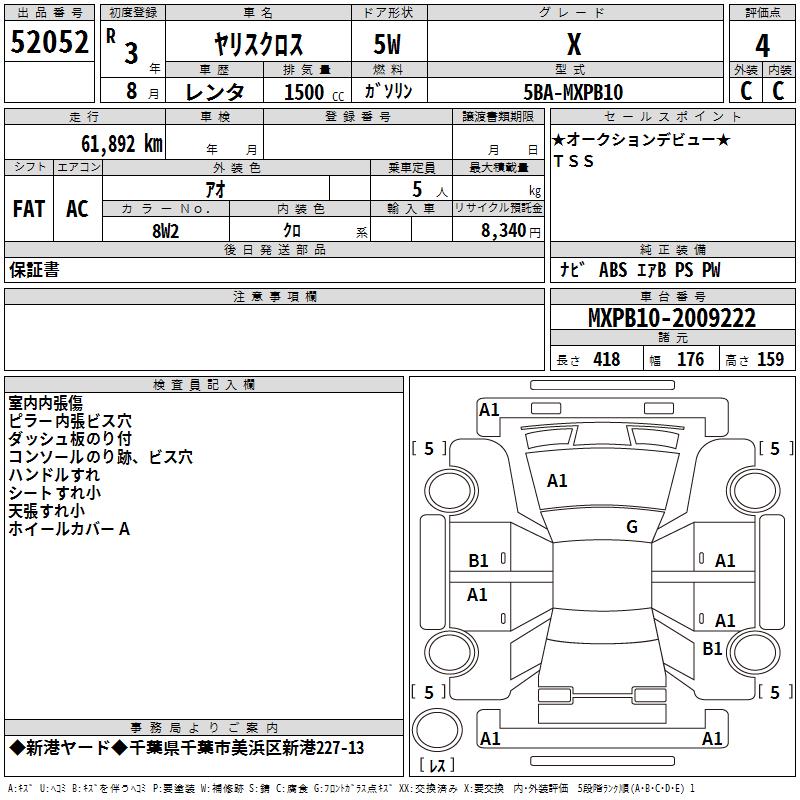Click inspector note ピラー内張ビス穴

coord(70,421)
